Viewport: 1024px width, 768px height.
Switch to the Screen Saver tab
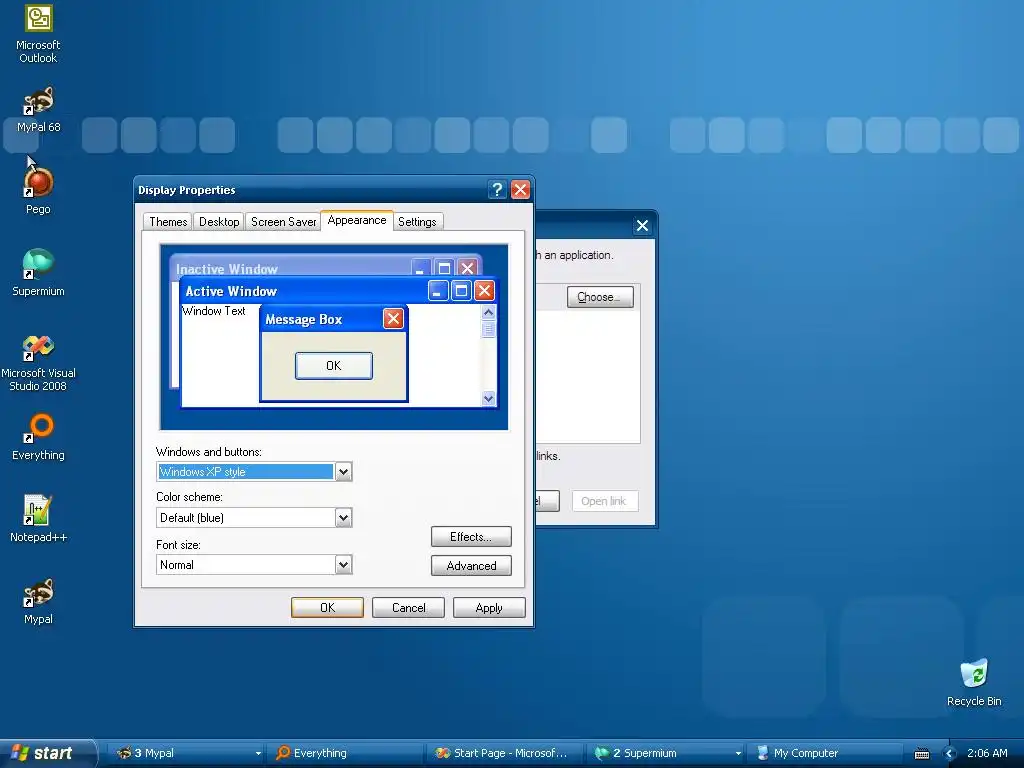pyautogui.click(x=283, y=221)
